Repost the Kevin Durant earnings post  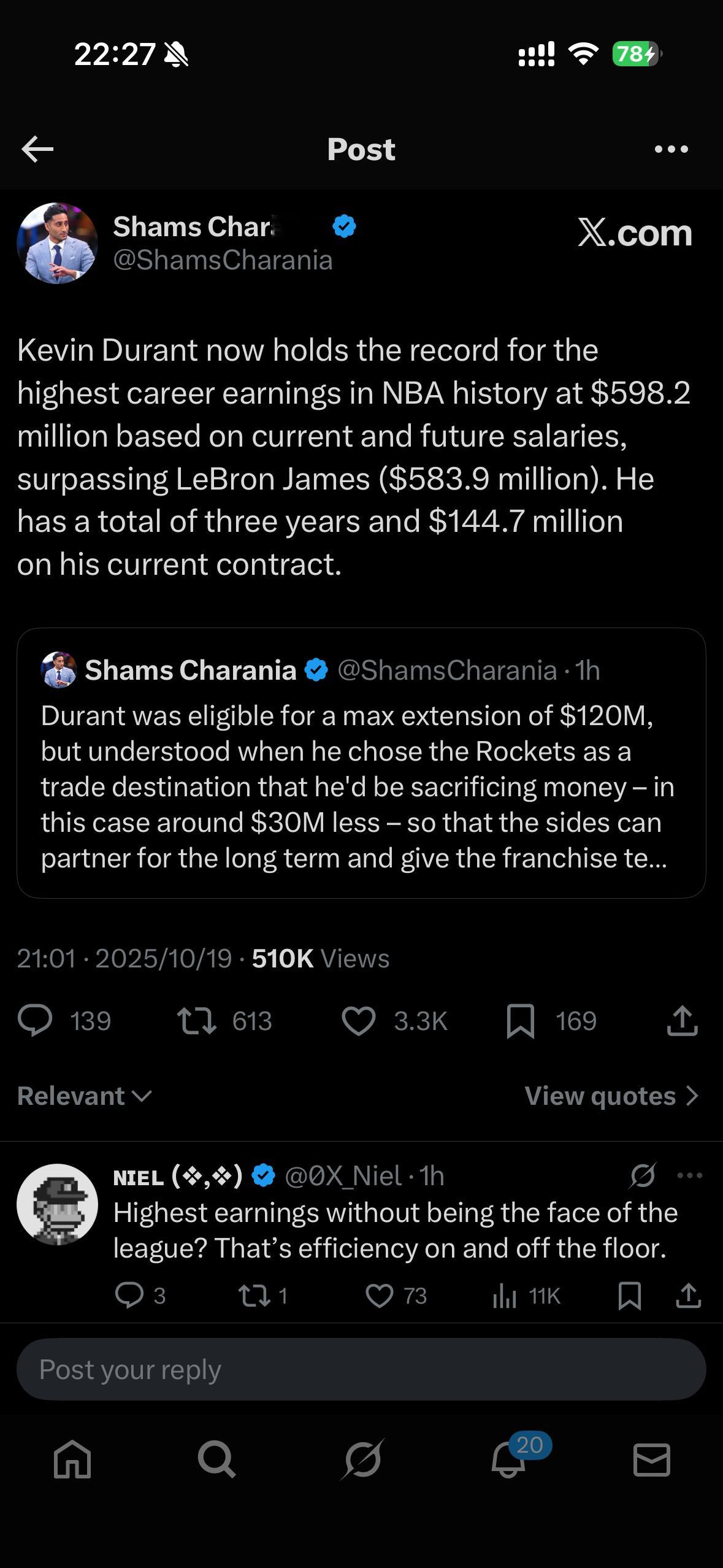pos(196,1021)
